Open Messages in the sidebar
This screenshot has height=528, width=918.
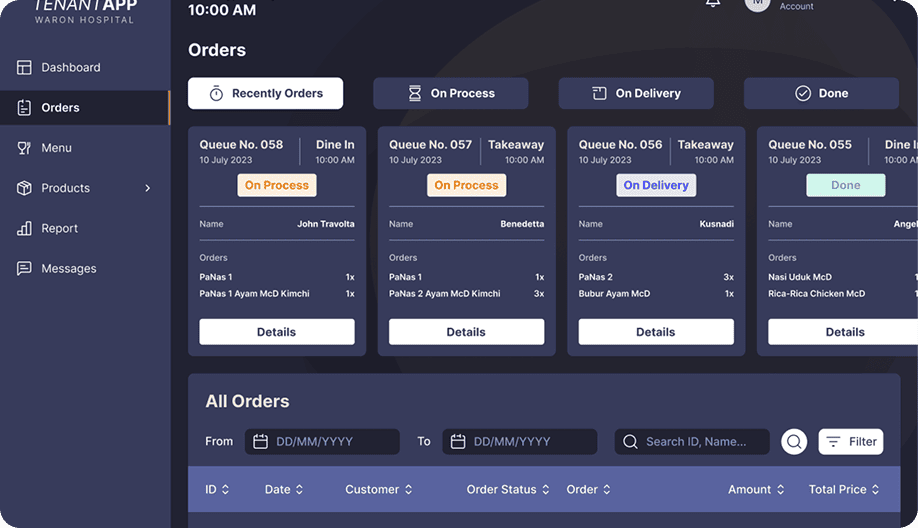(68, 269)
